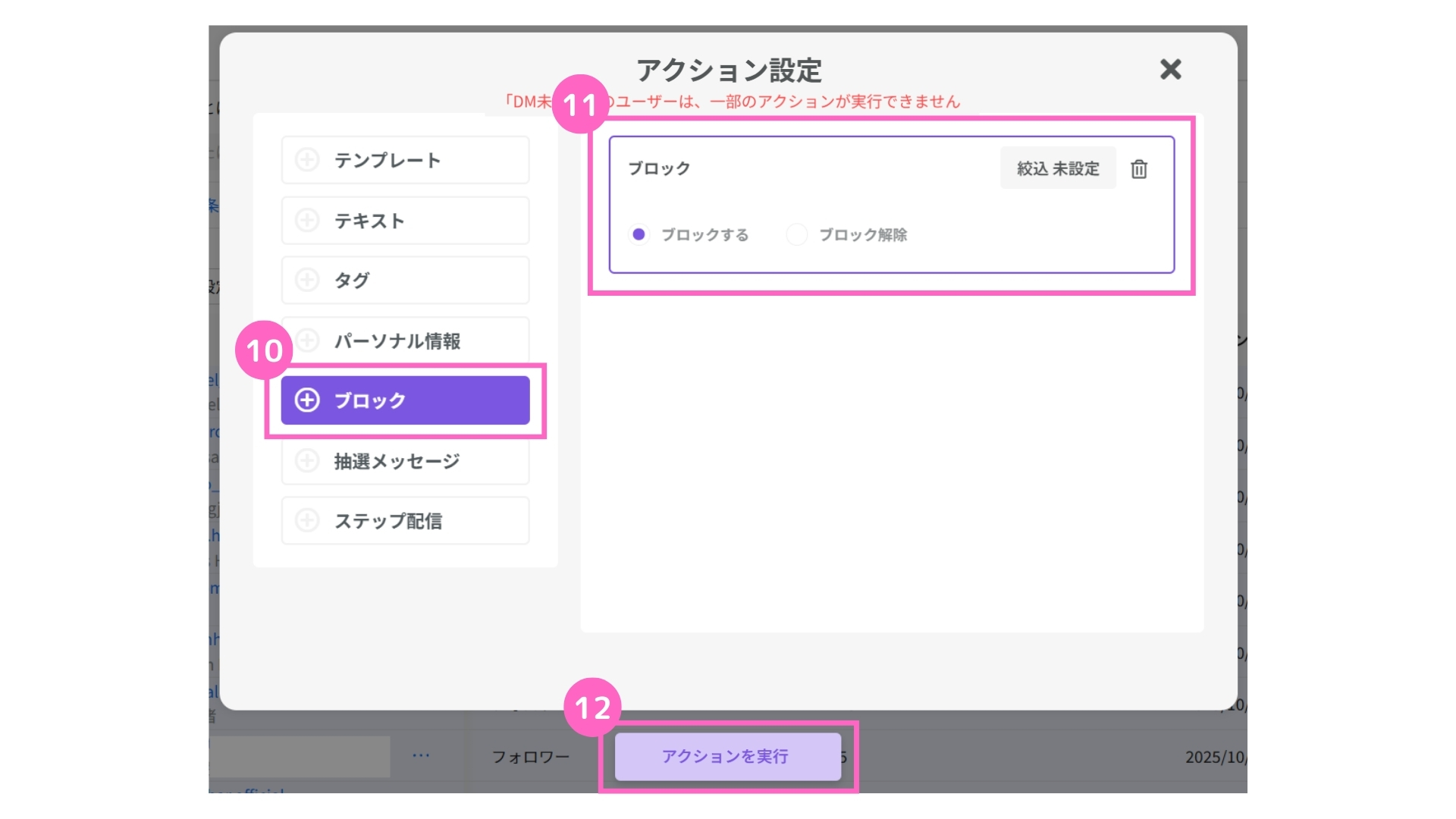This screenshot has height=819, width=1456.
Task: Click plus icon beside ブロック in sidebar
Action: pos(307,400)
